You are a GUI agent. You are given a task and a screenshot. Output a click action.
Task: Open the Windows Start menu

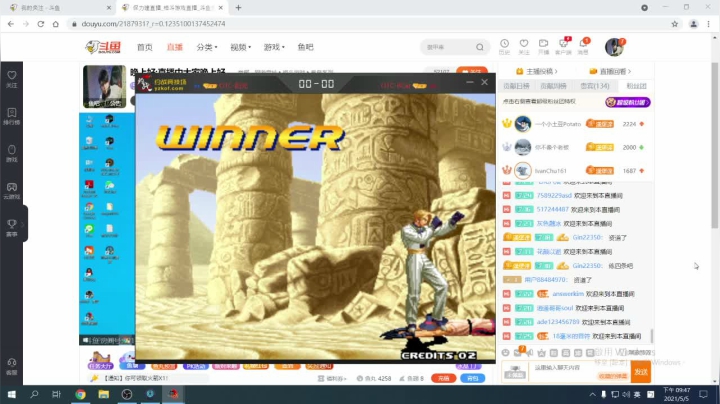pos(11,394)
